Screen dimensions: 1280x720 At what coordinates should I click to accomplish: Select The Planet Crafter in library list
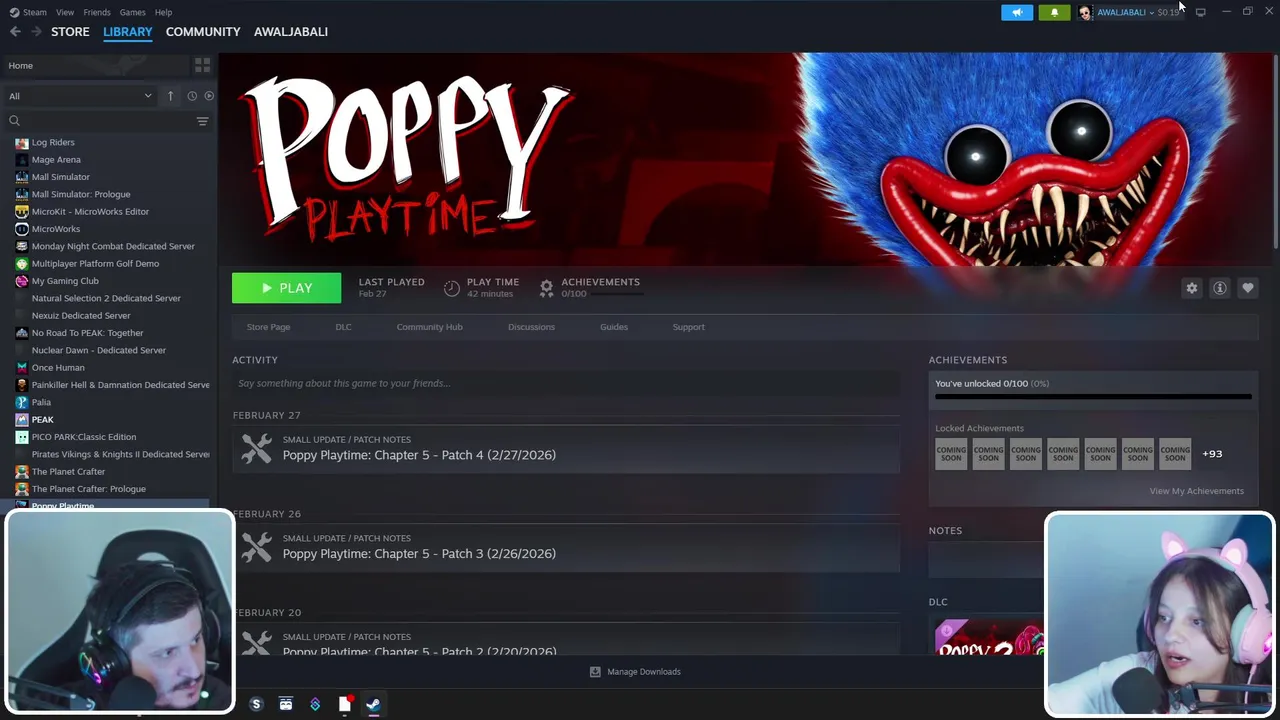point(68,472)
